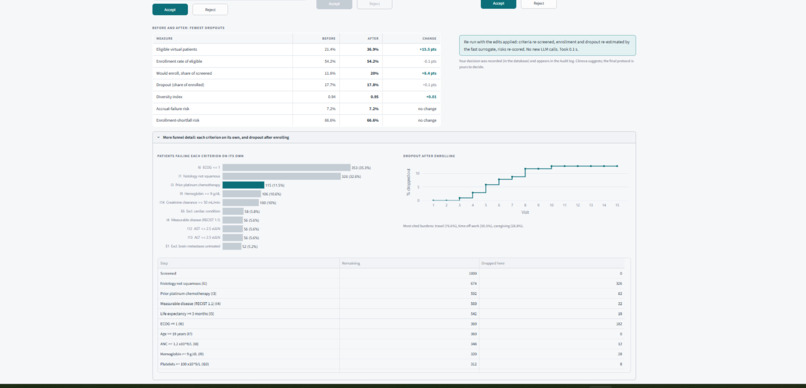Image resolution: width=806 pixels, height=388 pixels.
Task: Click the Reject button above the re-run notice
Action: [x=538, y=4]
